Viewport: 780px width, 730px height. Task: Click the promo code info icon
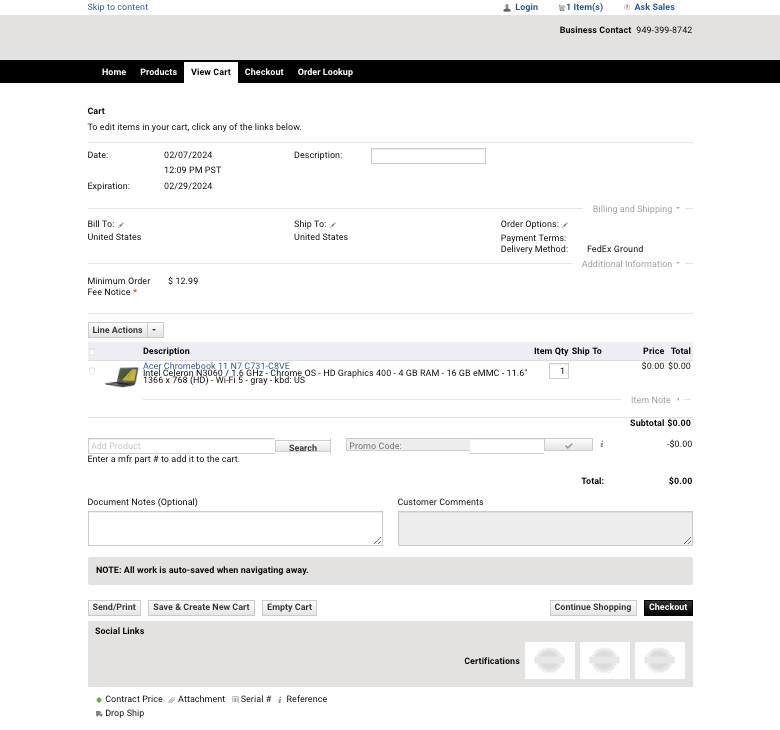tap(602, 445)
